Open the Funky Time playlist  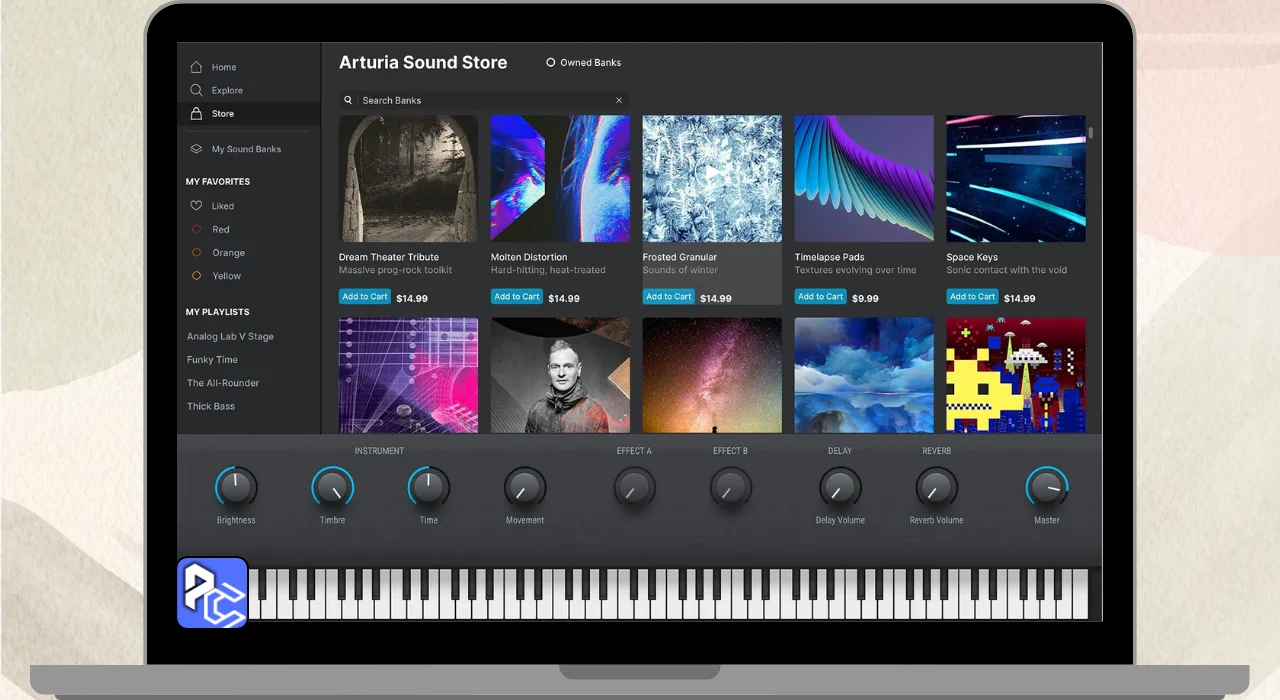click(212, 360)
